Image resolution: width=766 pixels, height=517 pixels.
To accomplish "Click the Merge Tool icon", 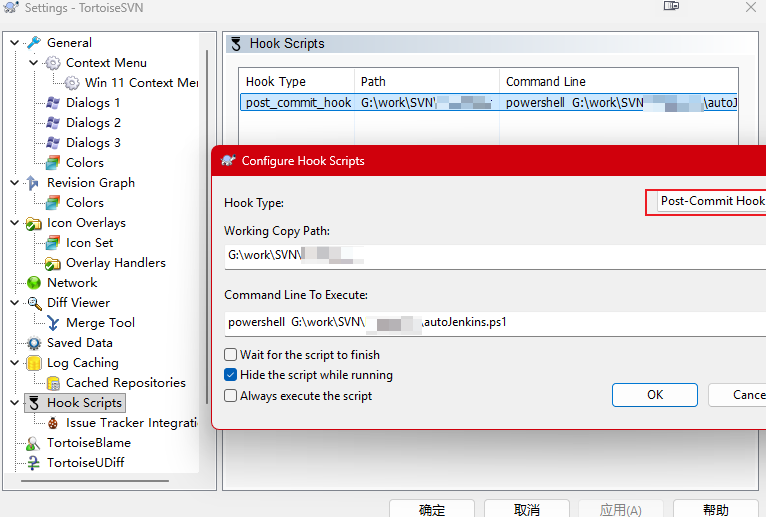I will [x=53, y=323].
